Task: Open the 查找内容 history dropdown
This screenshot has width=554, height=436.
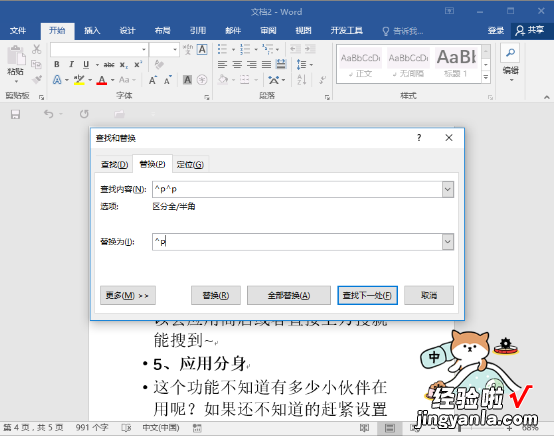Action: tap(448, 189)
